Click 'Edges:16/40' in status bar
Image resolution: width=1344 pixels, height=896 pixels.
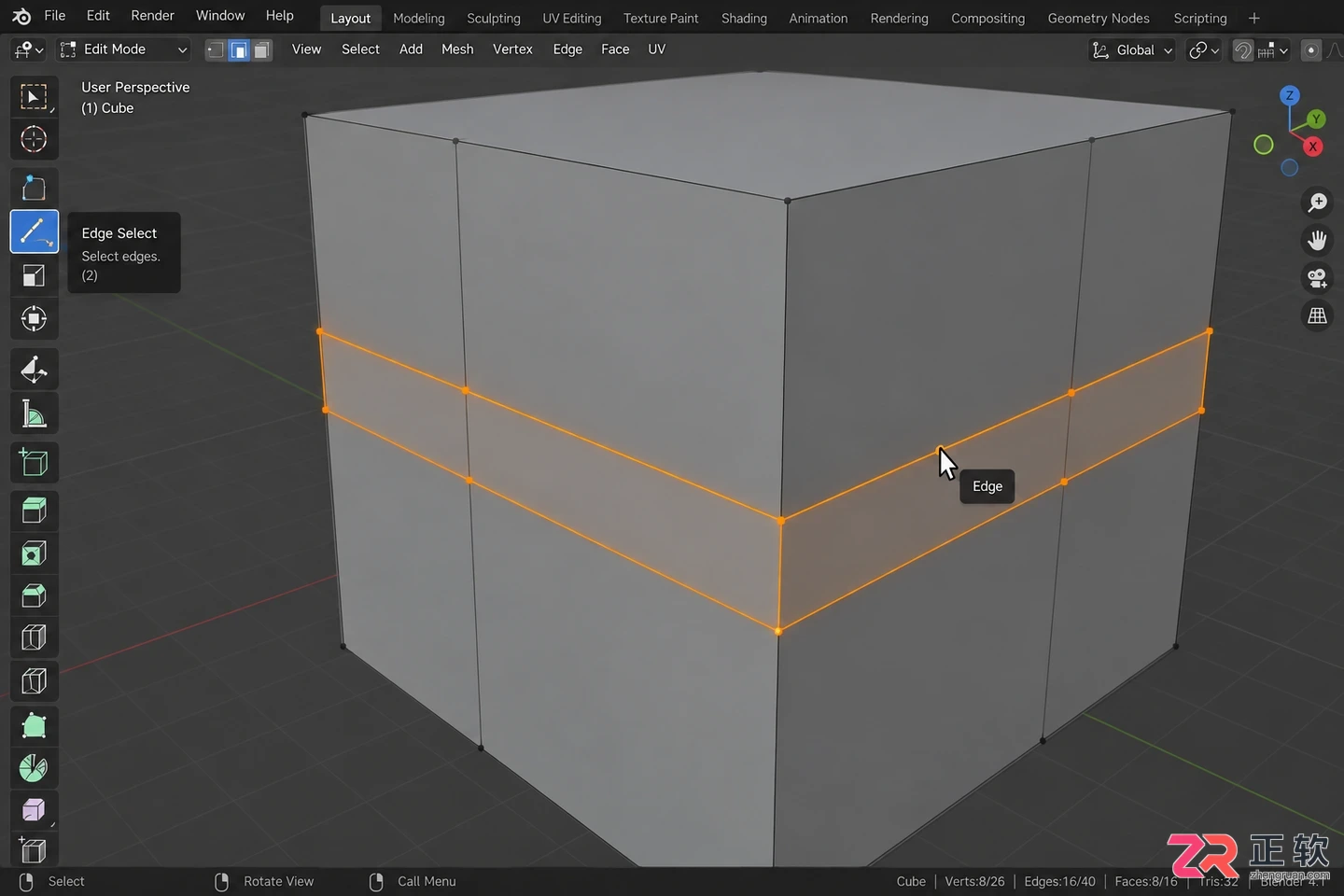pyautogui.click(x=1059, y=881)
